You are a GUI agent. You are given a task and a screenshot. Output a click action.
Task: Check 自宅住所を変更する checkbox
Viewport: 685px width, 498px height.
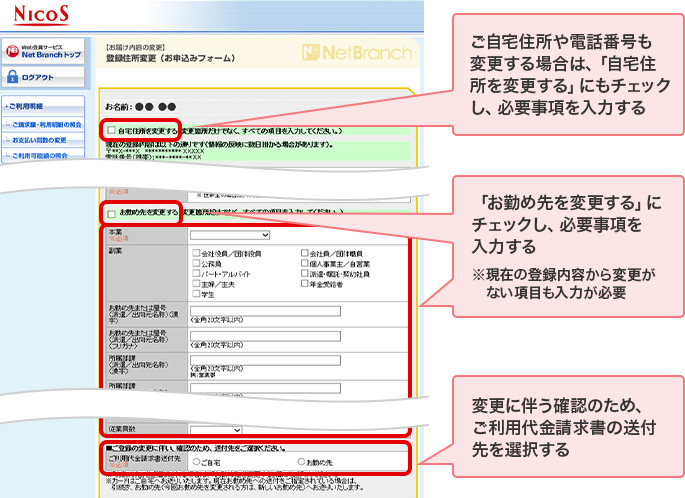tap(111, 131)
